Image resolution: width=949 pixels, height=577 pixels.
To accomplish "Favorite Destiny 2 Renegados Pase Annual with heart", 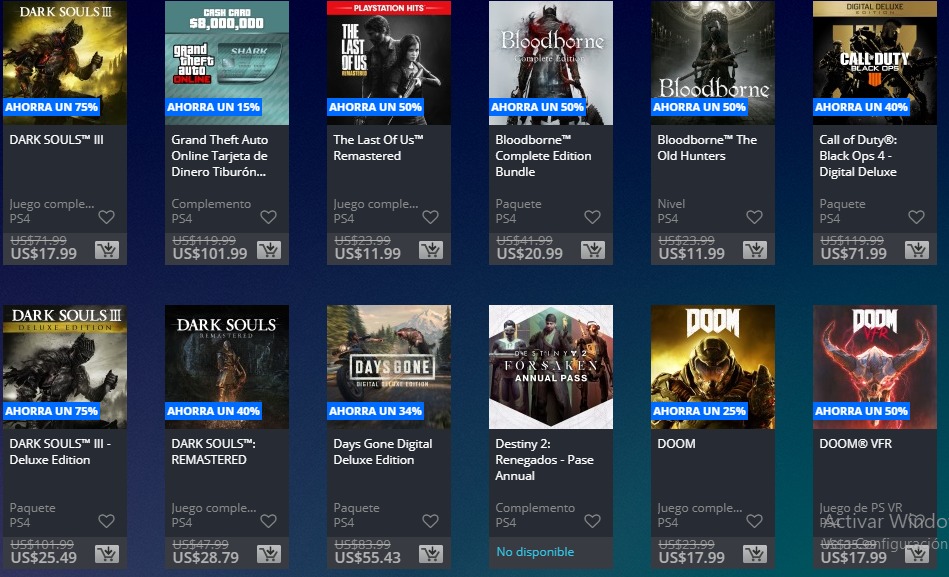I will pyautogui.click(x=592, y=521).
